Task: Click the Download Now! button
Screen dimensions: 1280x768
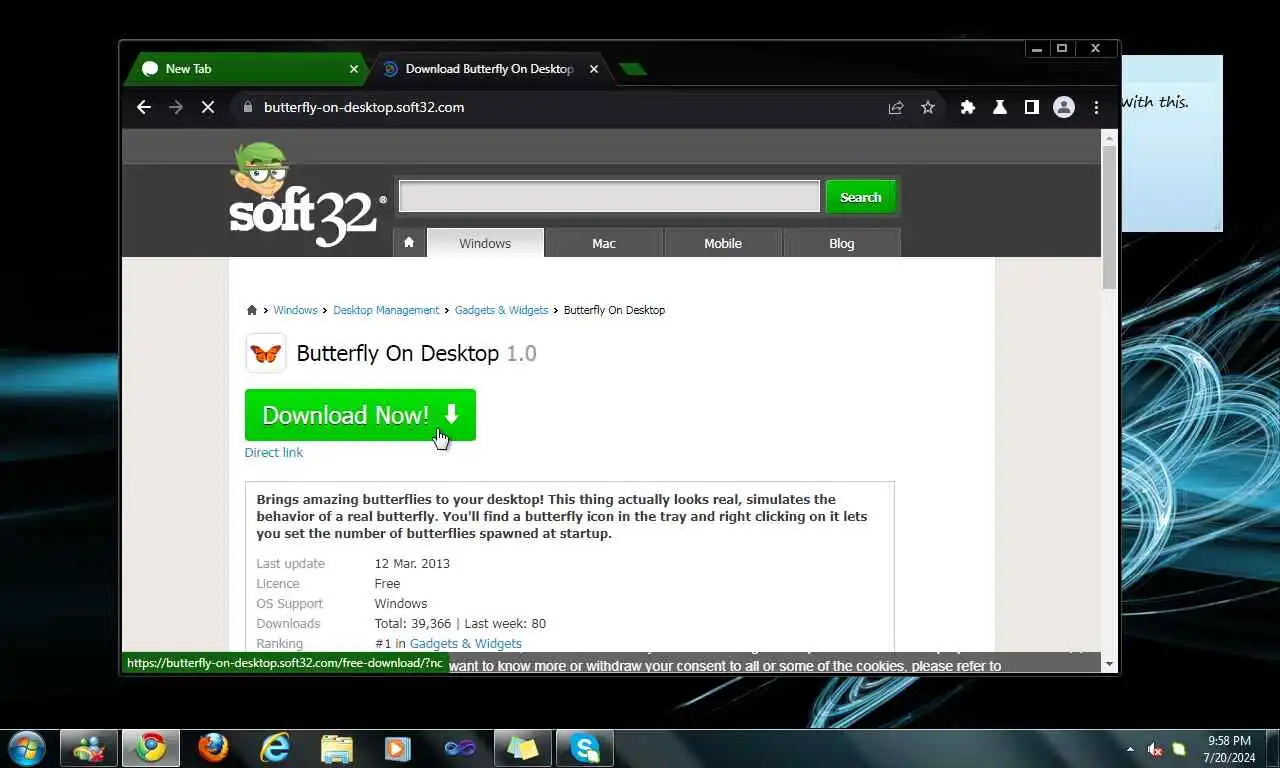Action: 360,415
